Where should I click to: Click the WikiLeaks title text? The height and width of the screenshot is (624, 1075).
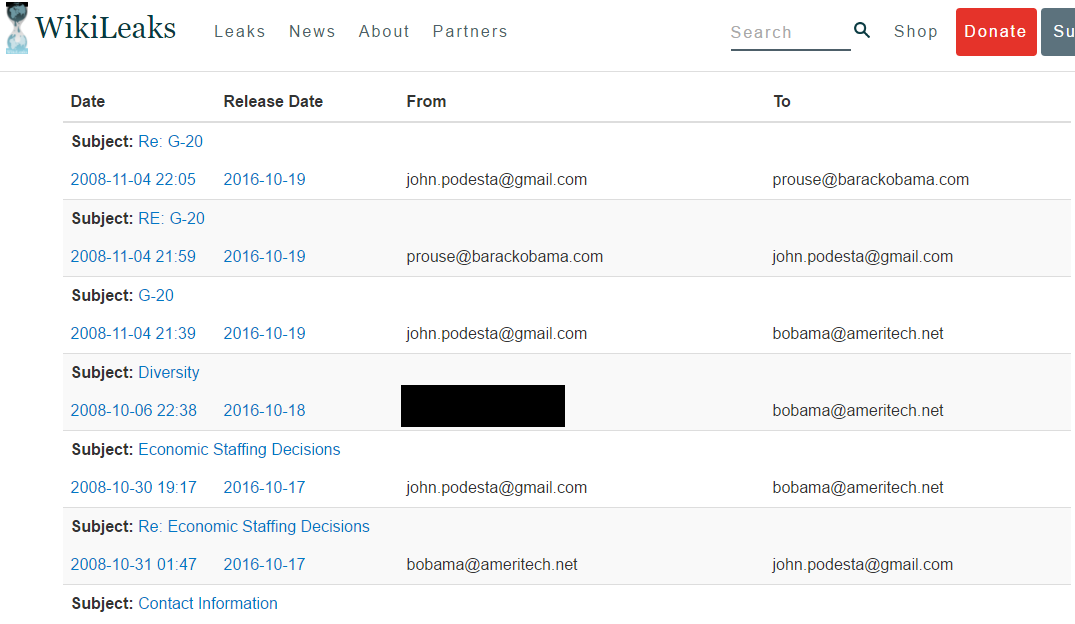pyautogui.click(x=106, y=28)
